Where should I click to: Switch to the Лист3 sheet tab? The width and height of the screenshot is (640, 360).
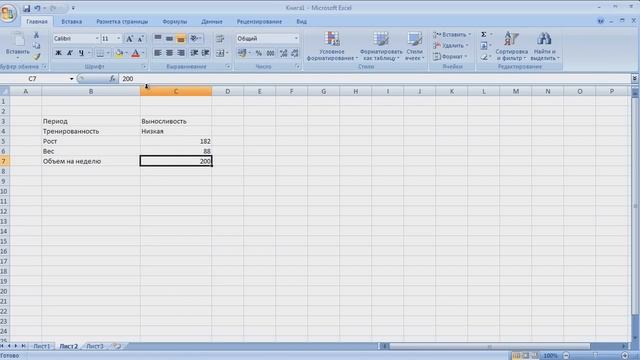click(95, 346)
